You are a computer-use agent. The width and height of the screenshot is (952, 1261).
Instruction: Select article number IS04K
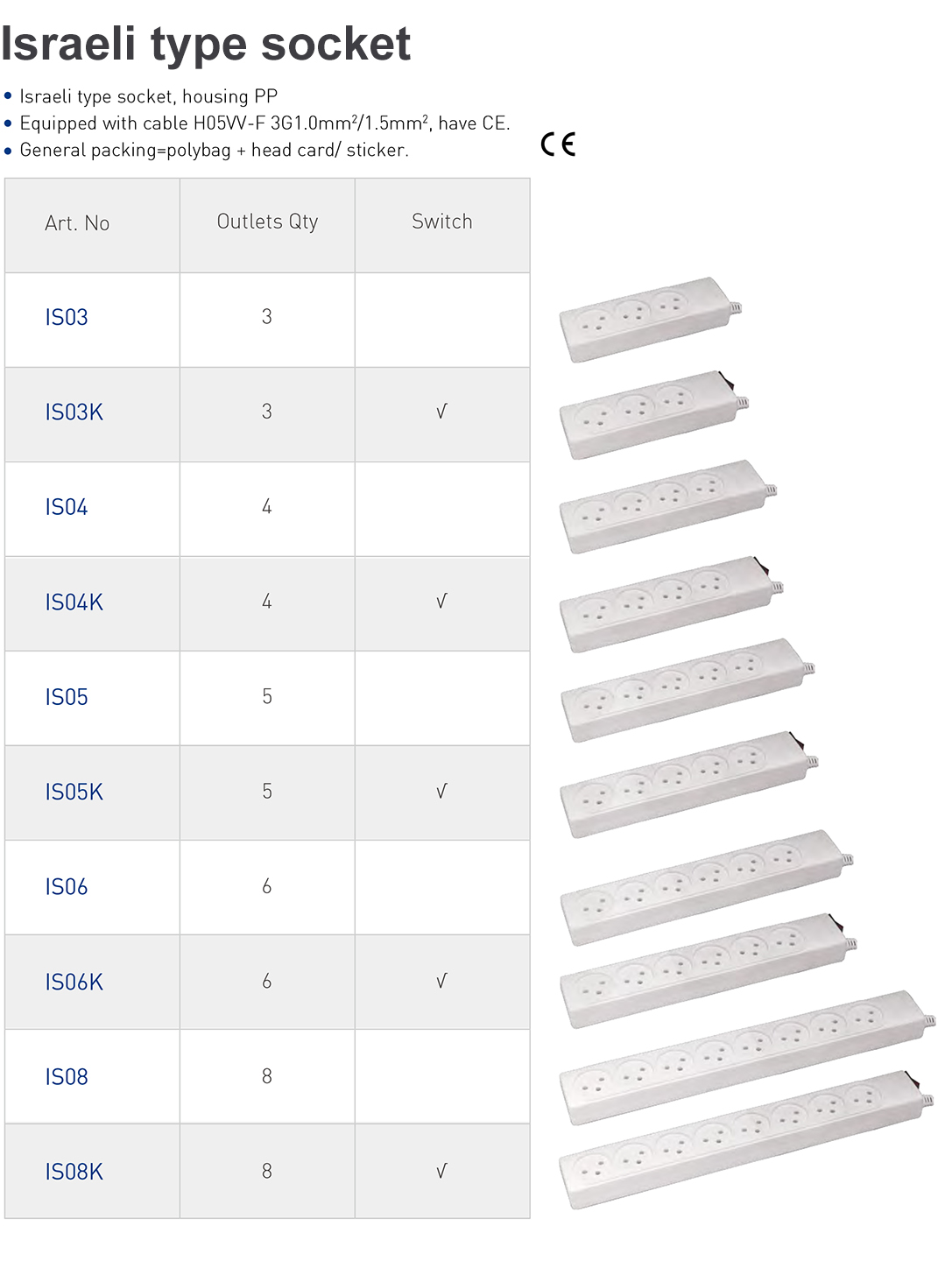[74, 602]
